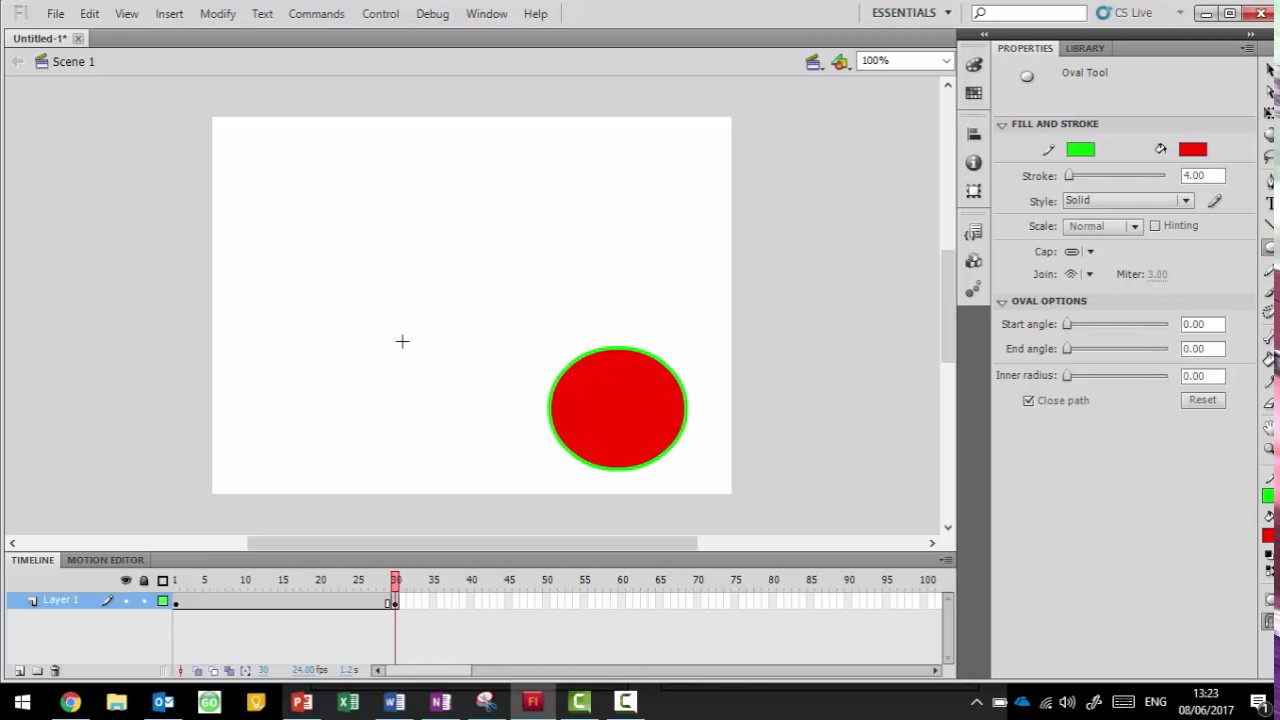Screen dimensions: 1280x720
Task: Open the Control menu
Action: click(380, 14)
